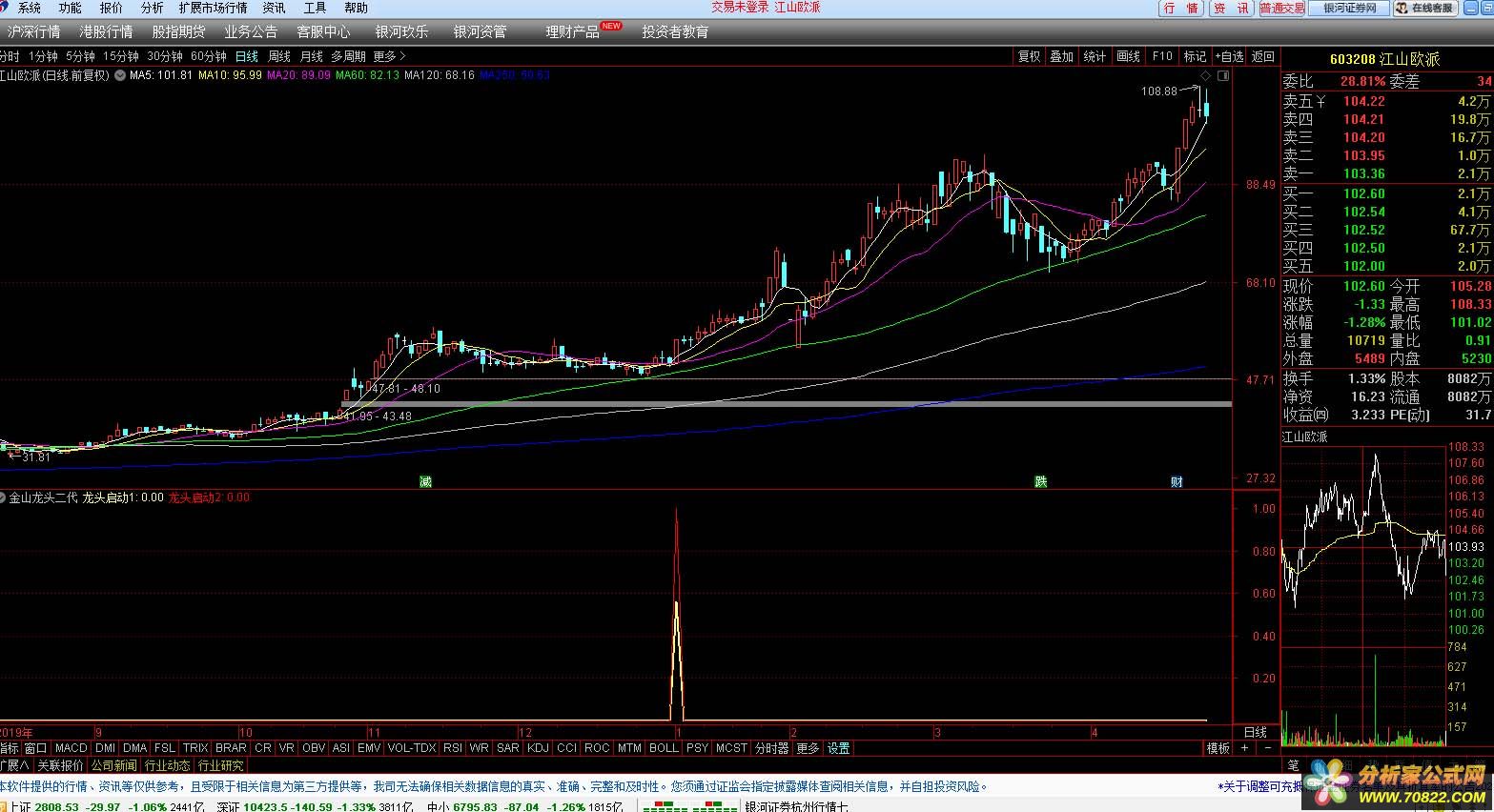Open 更多 indicators list in indicator bar
The width and height of the screenshot is (1494, 812).
coord(808,748)
